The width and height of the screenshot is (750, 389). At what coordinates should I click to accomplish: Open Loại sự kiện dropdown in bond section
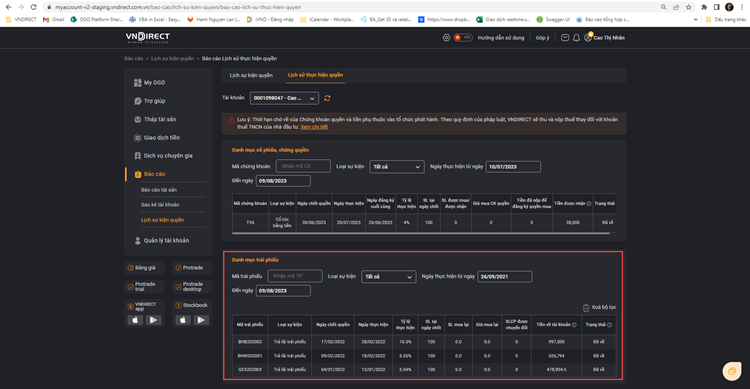coord(388,277)
